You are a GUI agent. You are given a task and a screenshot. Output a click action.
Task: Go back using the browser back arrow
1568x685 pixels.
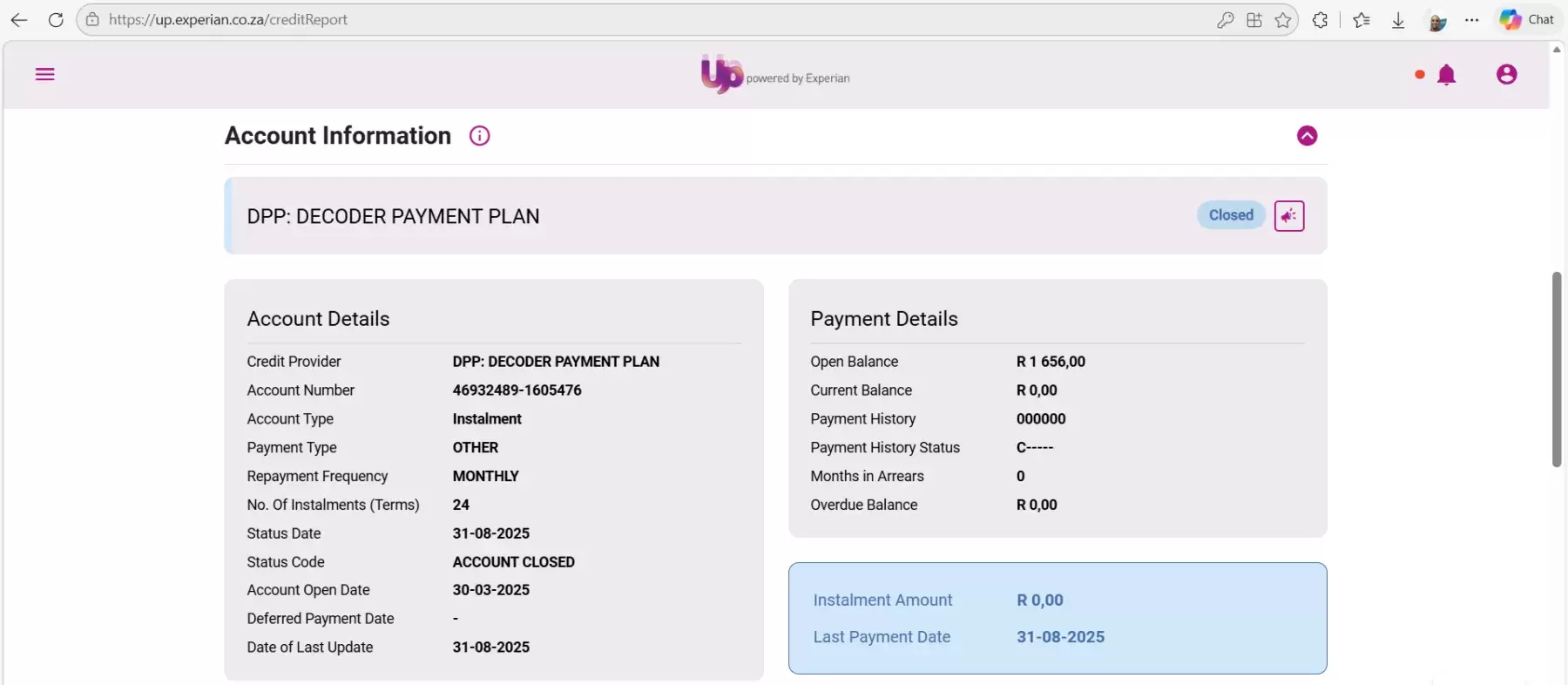point(19,20)
